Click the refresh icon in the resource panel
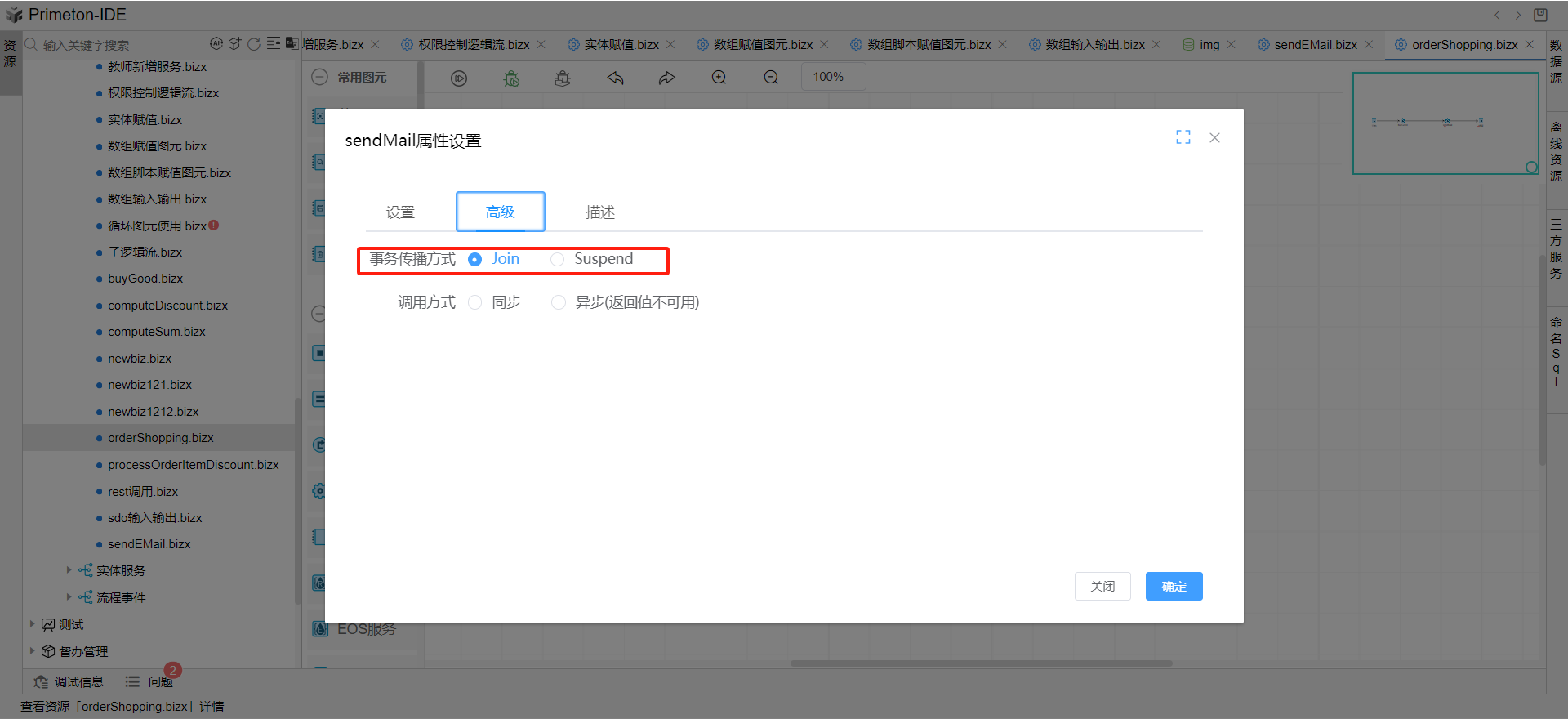Screen dimensions: 1568x719 point(253,44)
